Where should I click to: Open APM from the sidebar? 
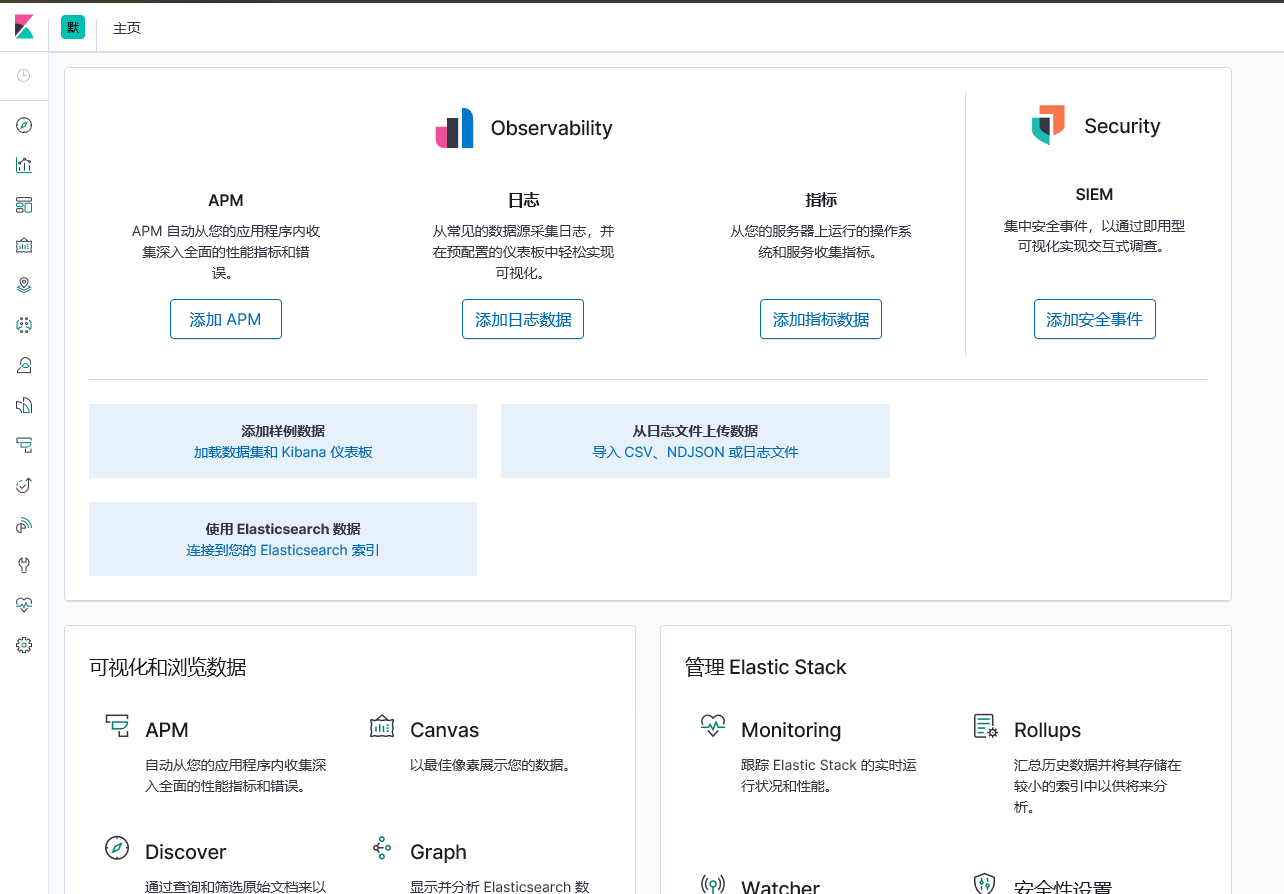pyautogui.click(x=24, y=445)
